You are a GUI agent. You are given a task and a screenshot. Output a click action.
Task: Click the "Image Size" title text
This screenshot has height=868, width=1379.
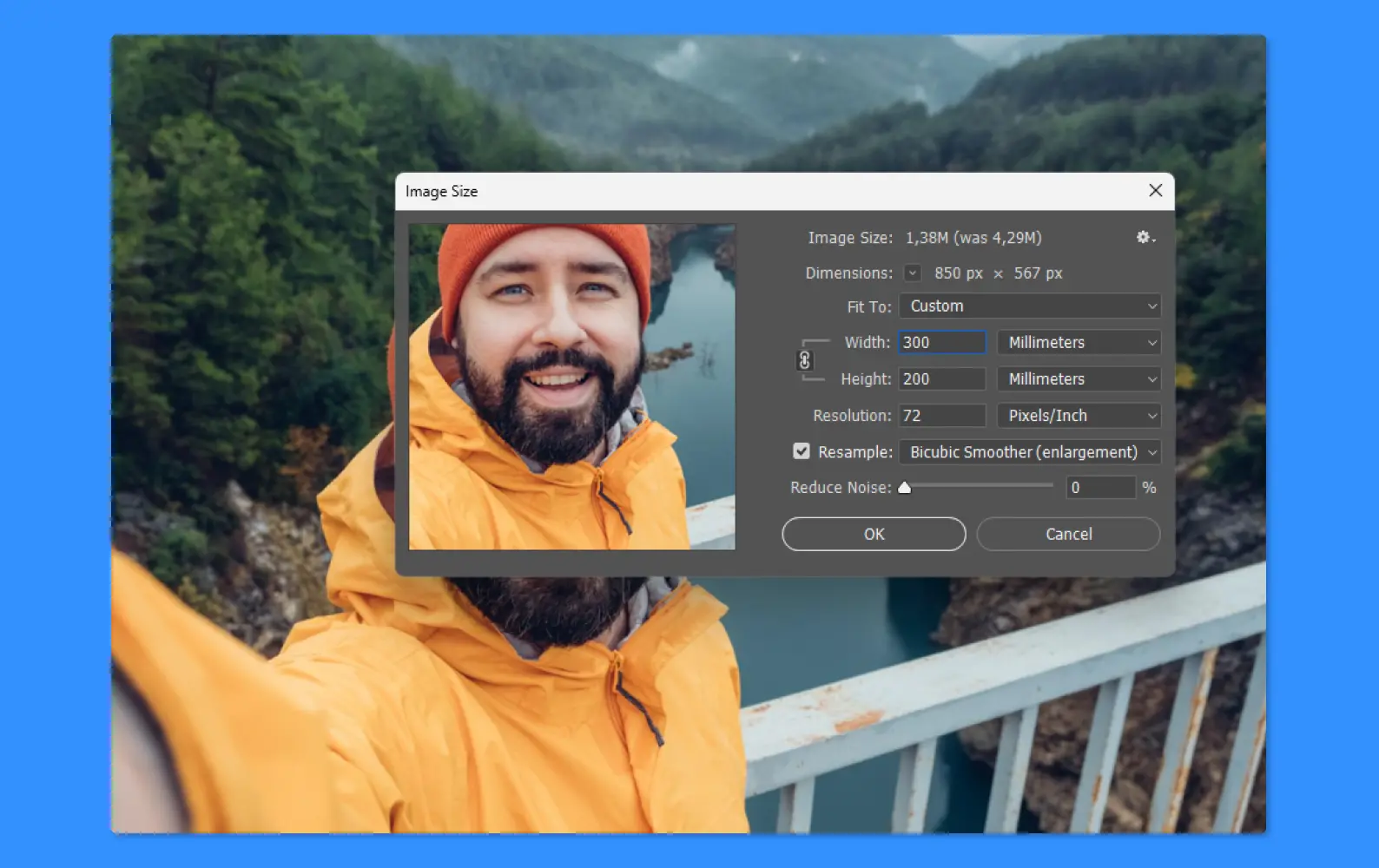[x=441, y=192]
